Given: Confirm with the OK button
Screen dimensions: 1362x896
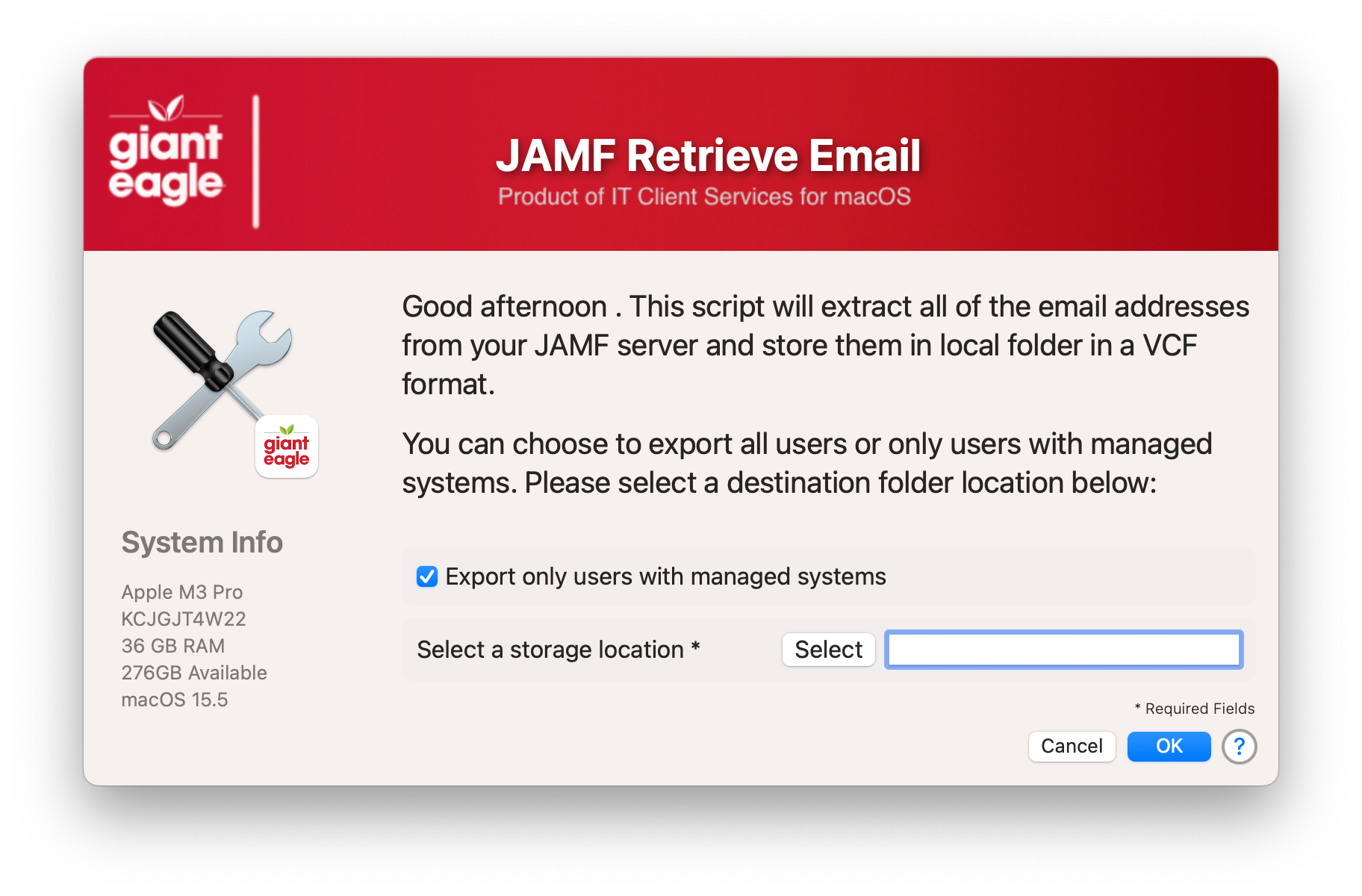Looking at the screenshot, I should (1169, 746).
